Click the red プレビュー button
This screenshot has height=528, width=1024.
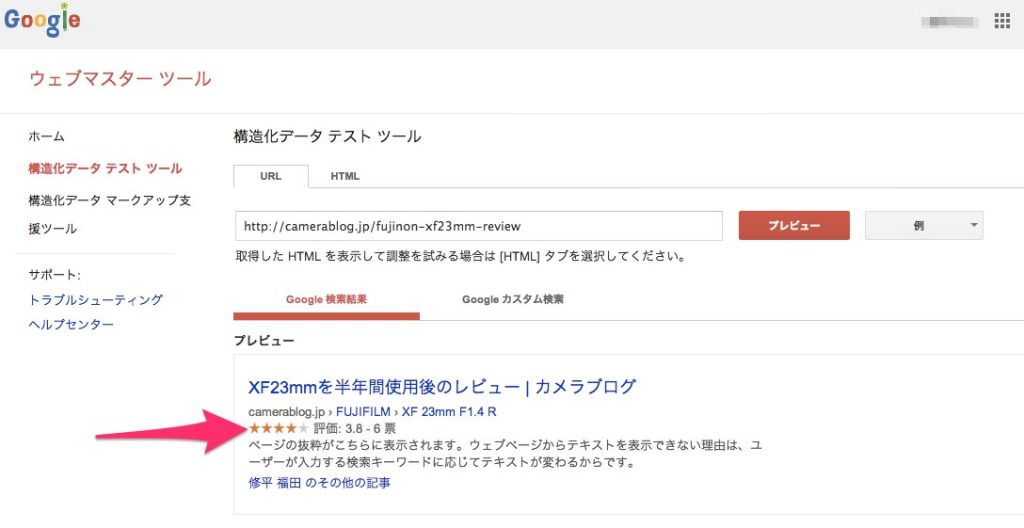coord(794,225)
